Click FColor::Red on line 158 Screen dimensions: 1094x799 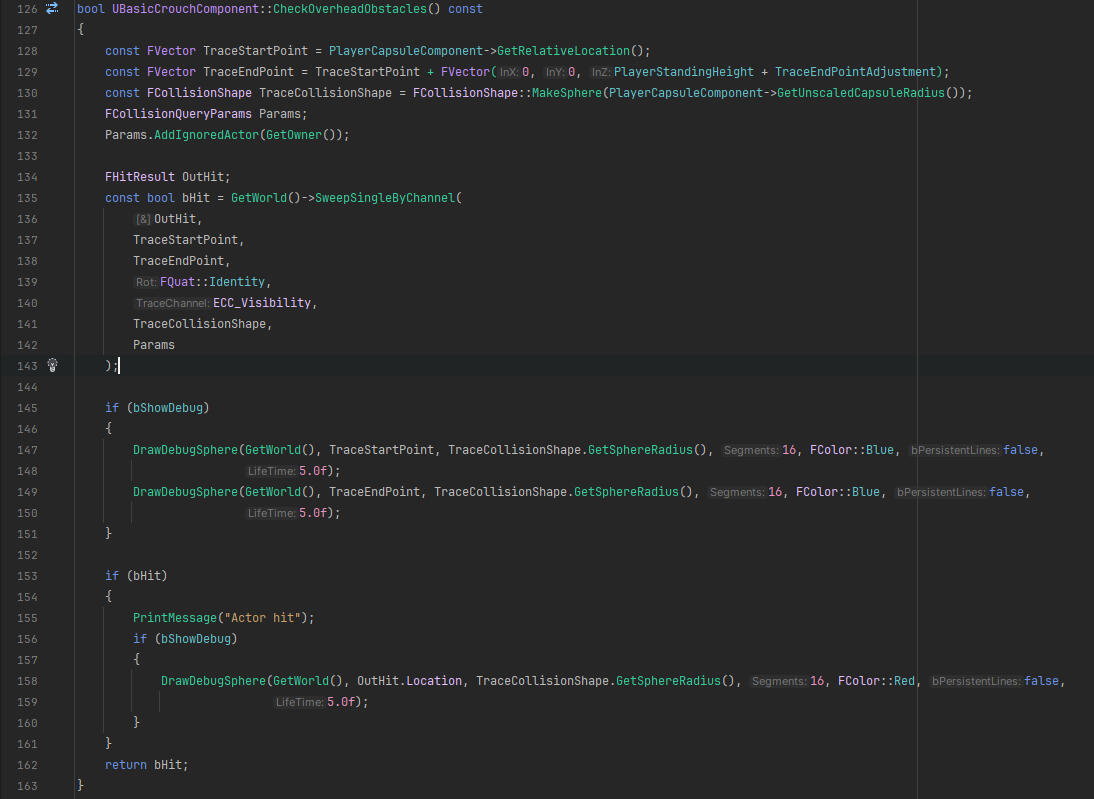[x=877, y=681]
